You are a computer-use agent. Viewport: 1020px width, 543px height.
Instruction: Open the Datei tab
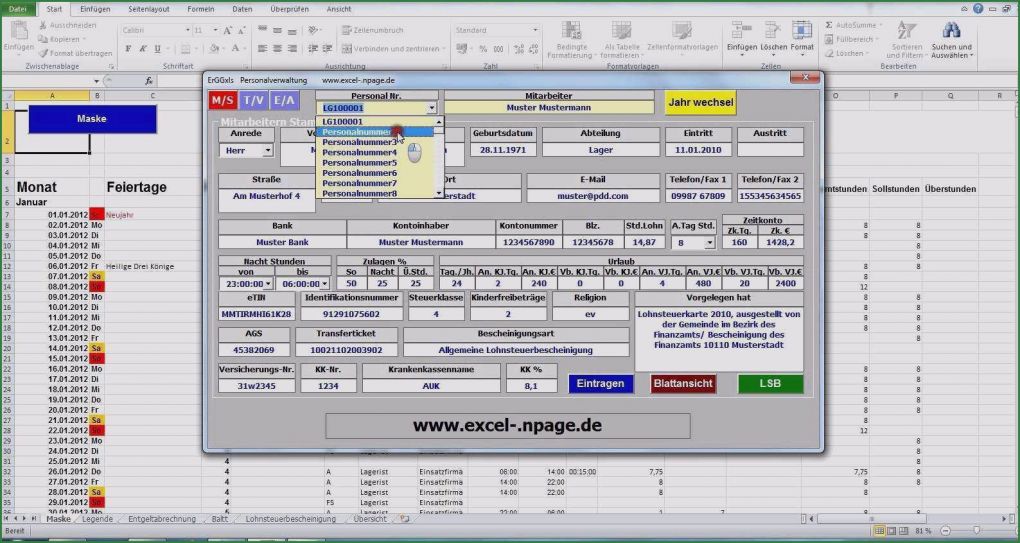(x=18, y=9)
